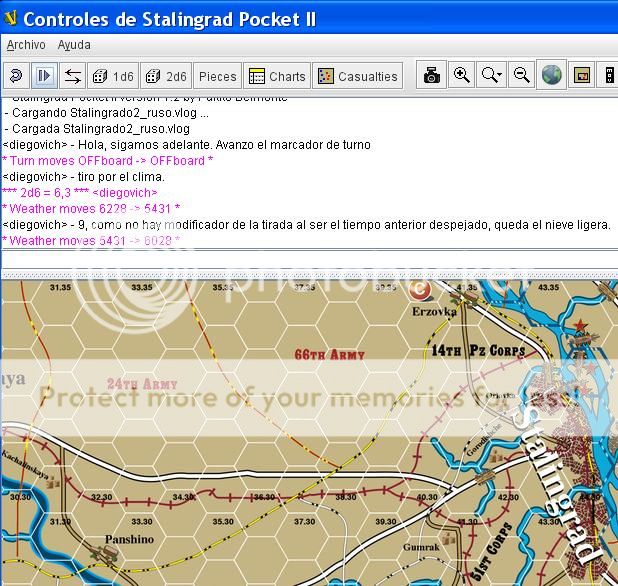Click hex 35.30 on the map
Viewport: 618px width, 586px height.
[223, 521]
